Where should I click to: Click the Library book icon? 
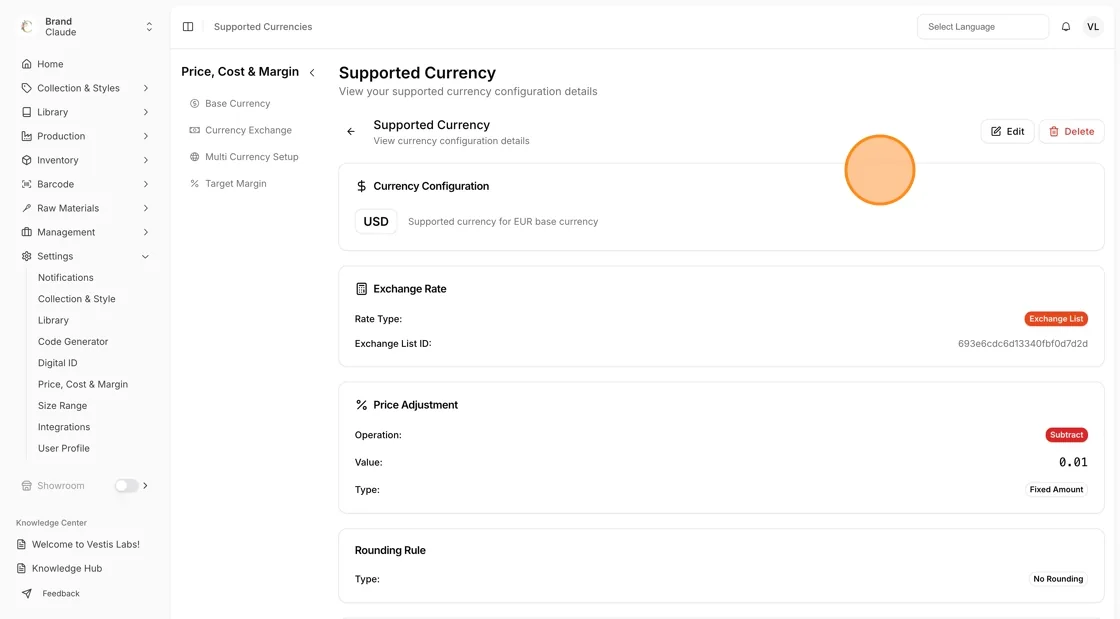click(x=26, y=112)
